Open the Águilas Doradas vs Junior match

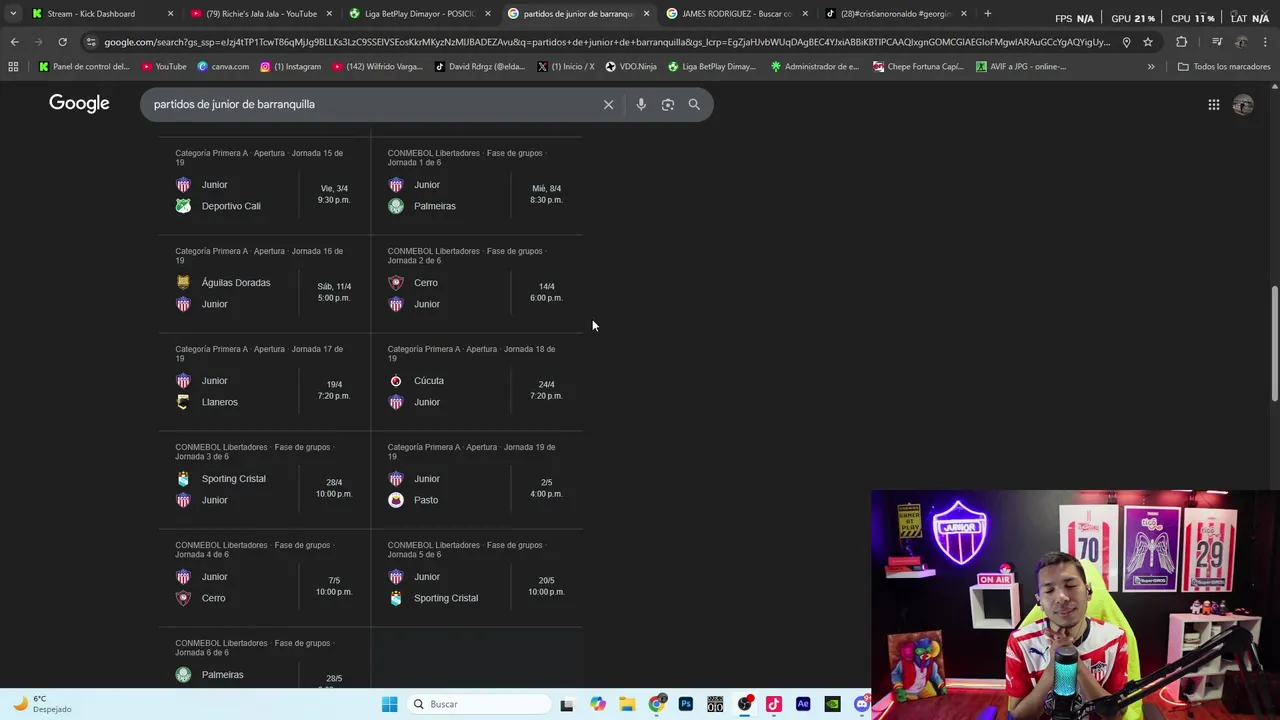tap(264, 284)
